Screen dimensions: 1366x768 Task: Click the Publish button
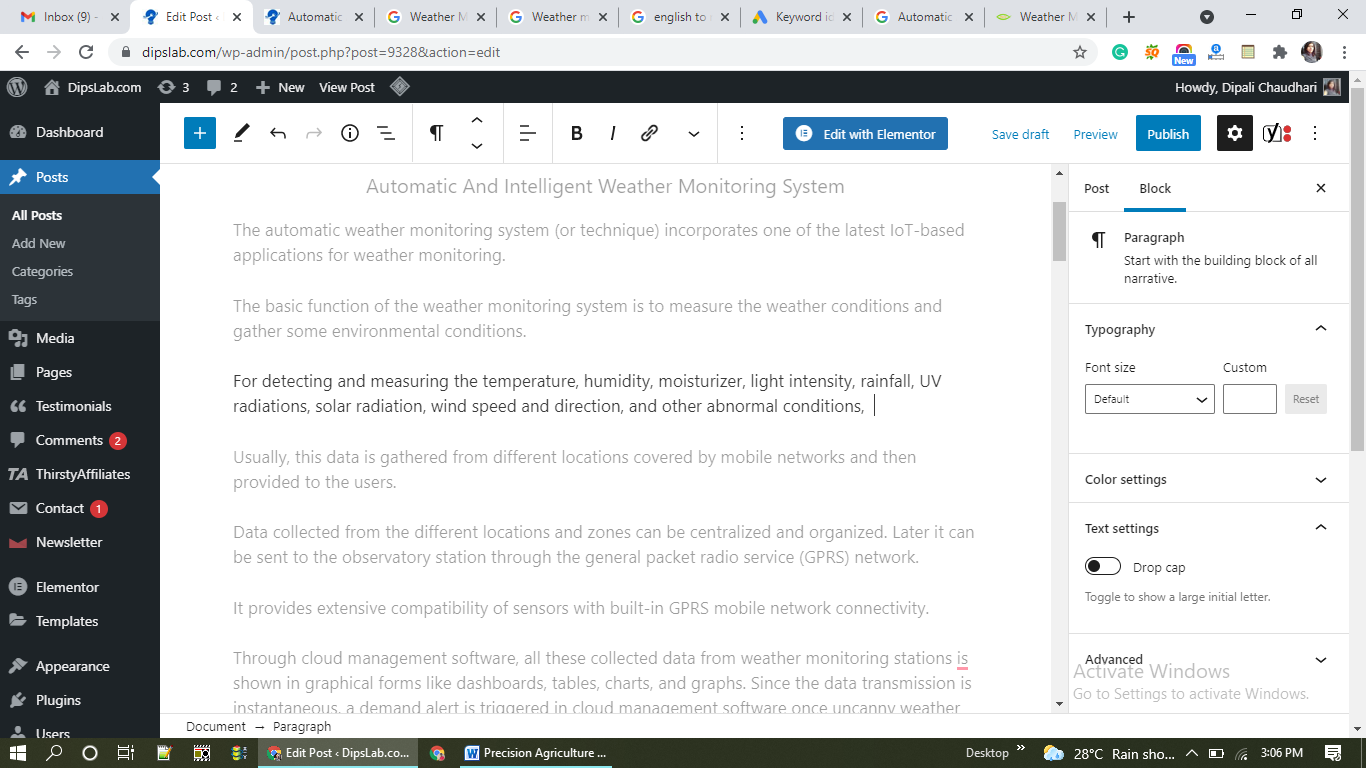click(x=1167, y=134)
